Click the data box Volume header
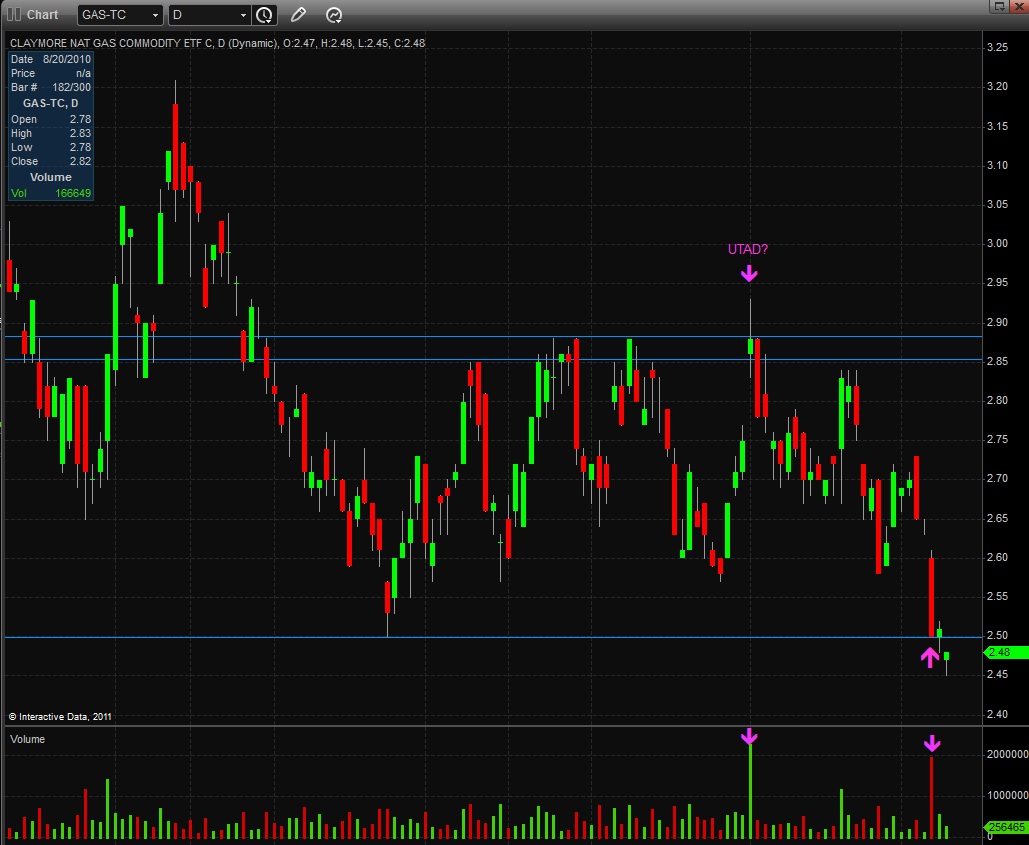Viewport: 1029px width, 845px height. pos(51,177)
